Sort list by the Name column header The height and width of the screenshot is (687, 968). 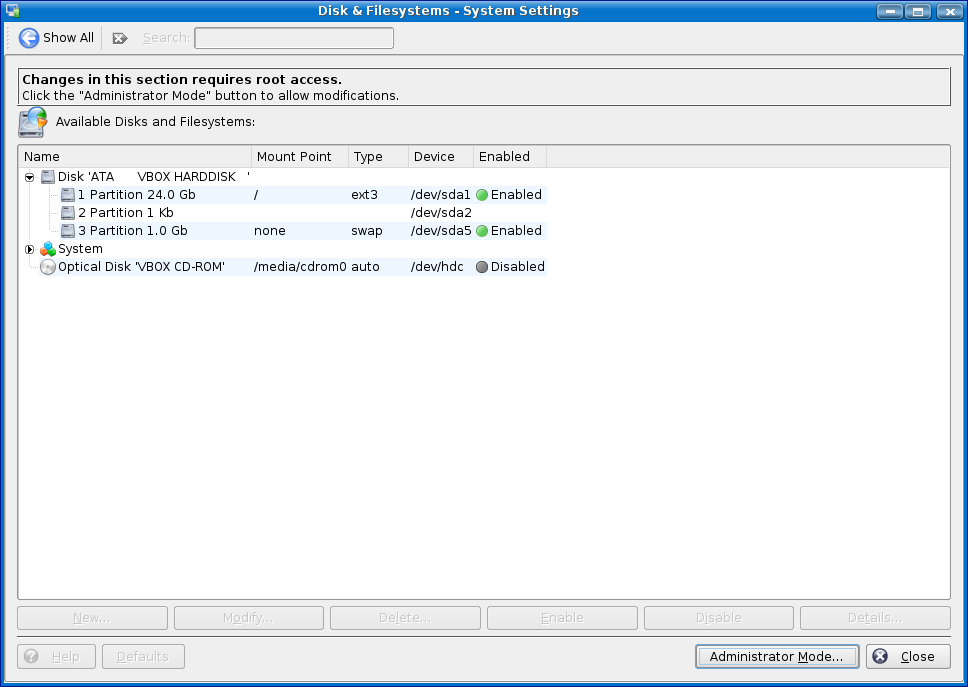[x=134, y=157]
